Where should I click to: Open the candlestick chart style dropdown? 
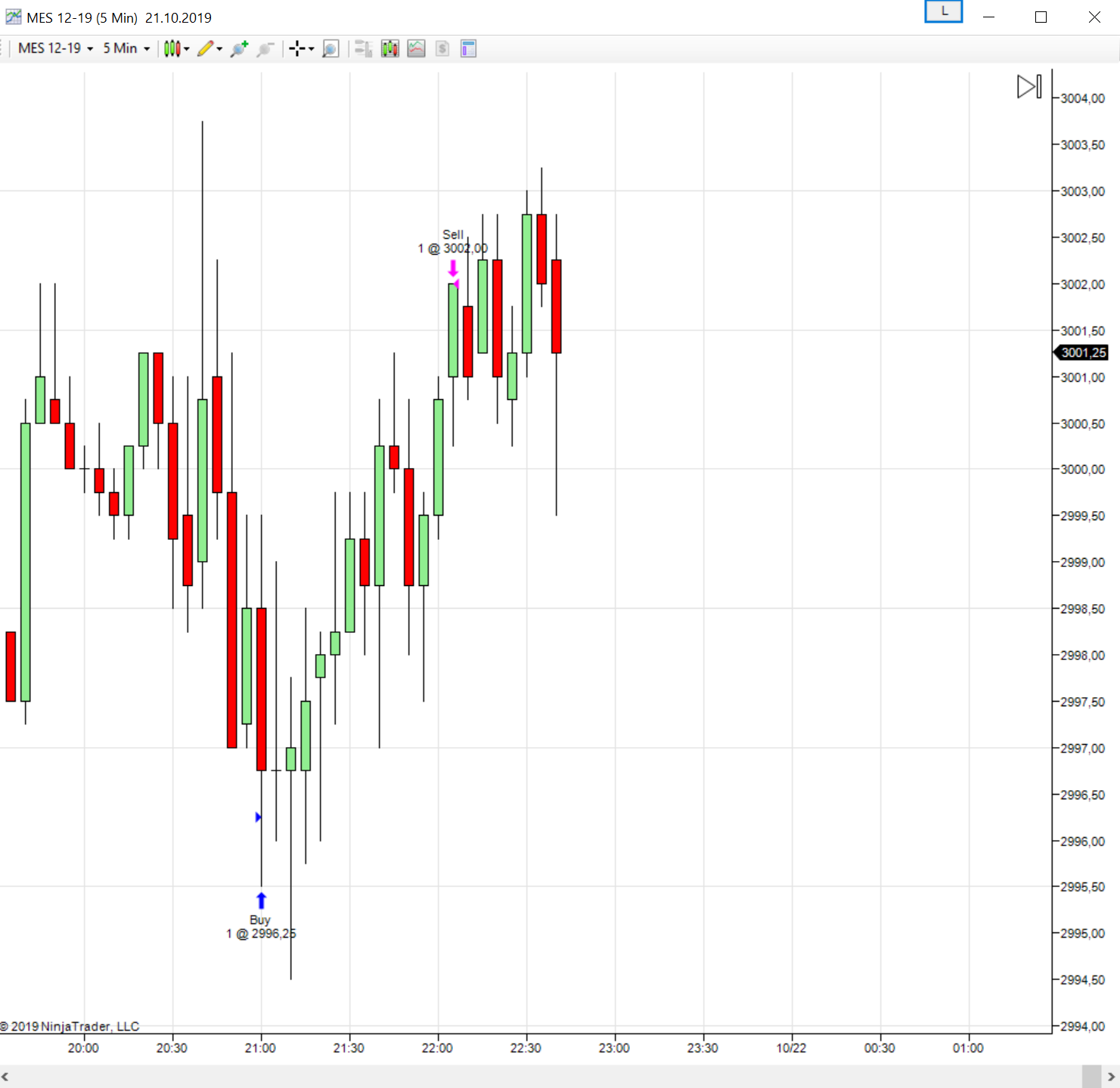tap(176, 49)
